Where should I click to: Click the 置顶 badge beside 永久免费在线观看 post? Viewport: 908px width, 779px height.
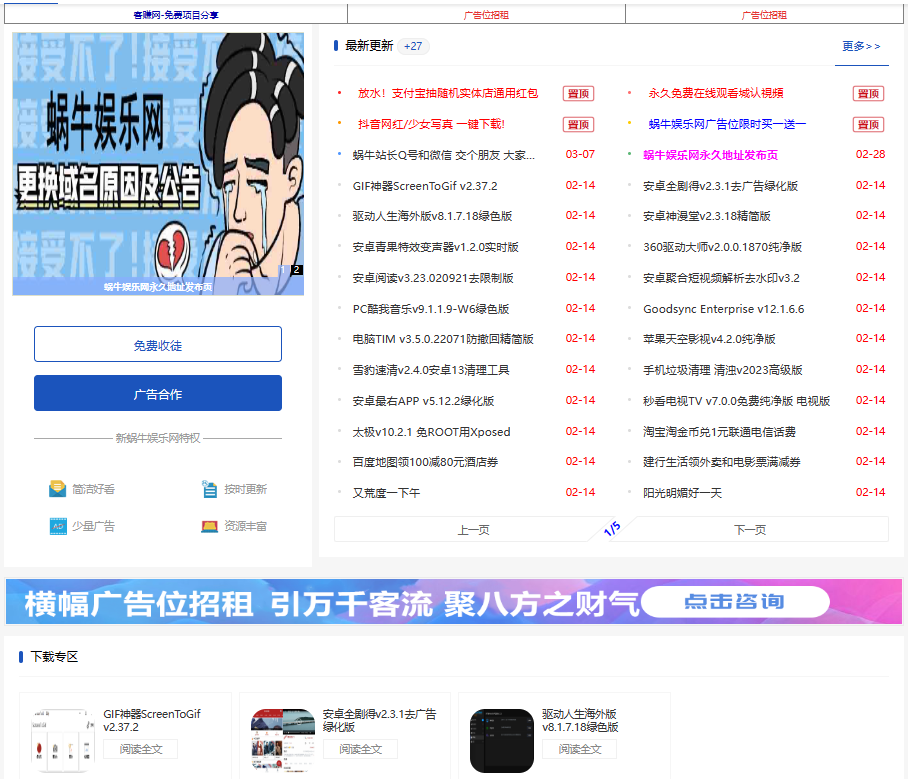(868, 93)
